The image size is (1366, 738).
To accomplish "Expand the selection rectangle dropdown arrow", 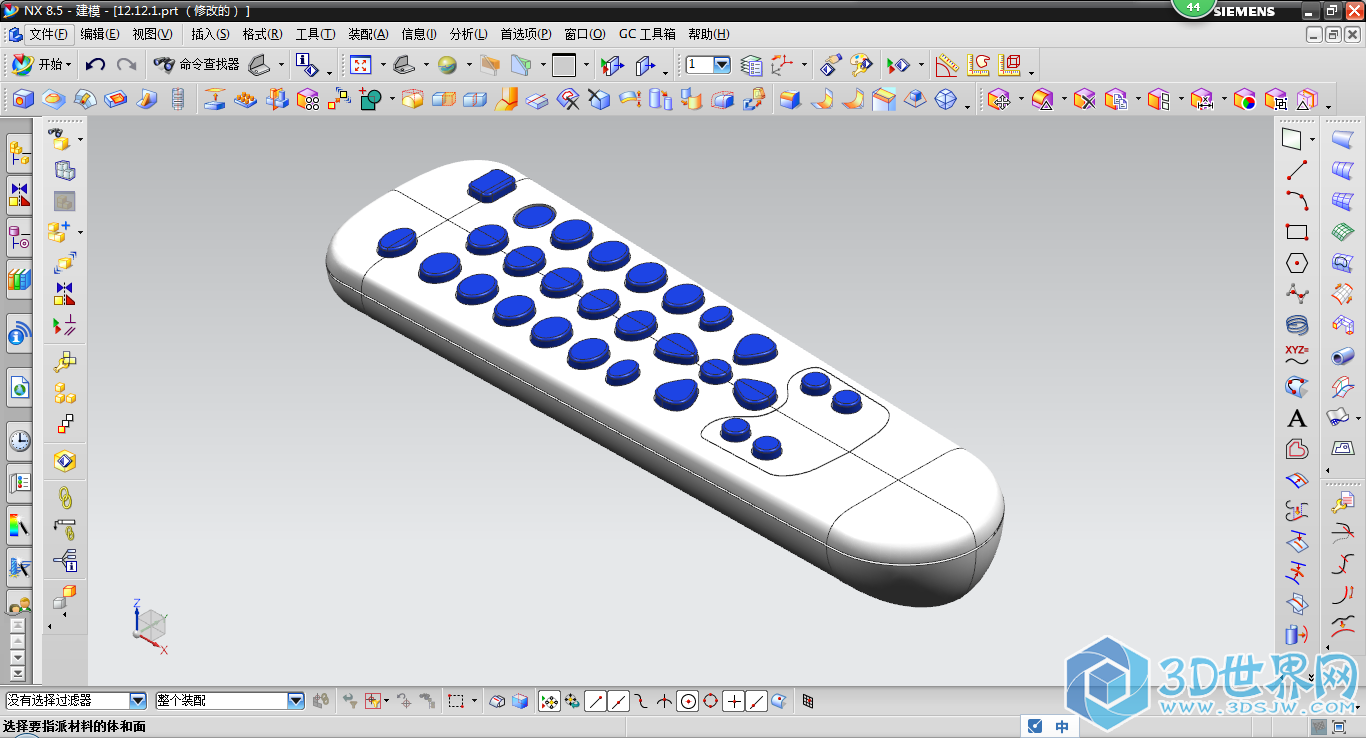I will 473,701.
